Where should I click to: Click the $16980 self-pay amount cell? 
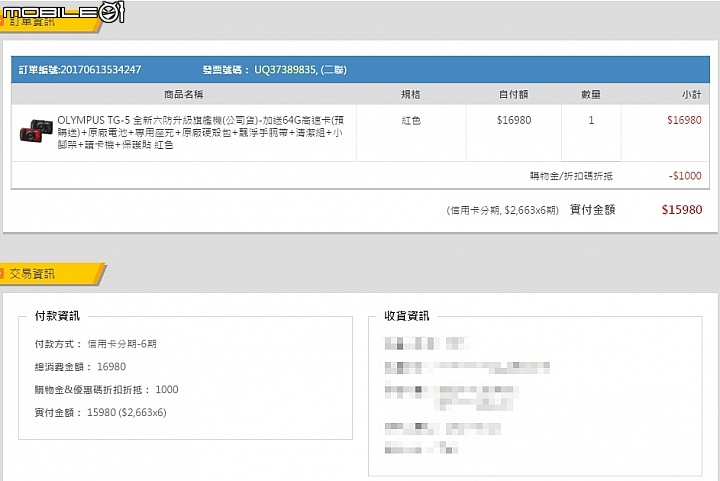click(x=514, y=120)
